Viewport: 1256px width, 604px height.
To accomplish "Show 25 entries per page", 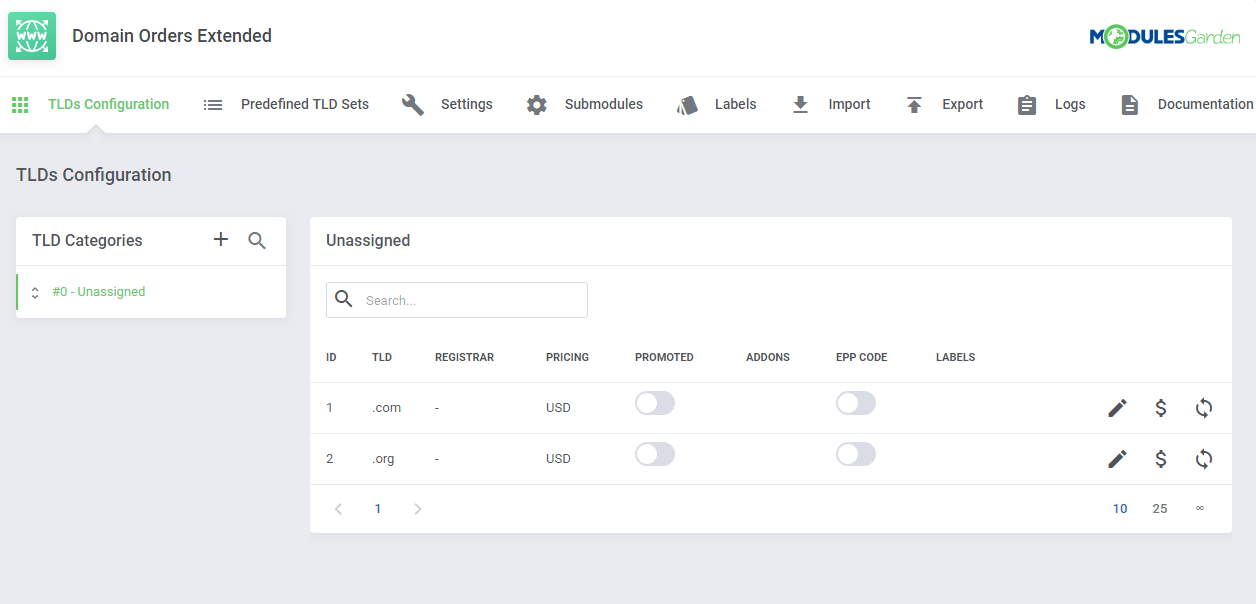I will (1160, 509).
